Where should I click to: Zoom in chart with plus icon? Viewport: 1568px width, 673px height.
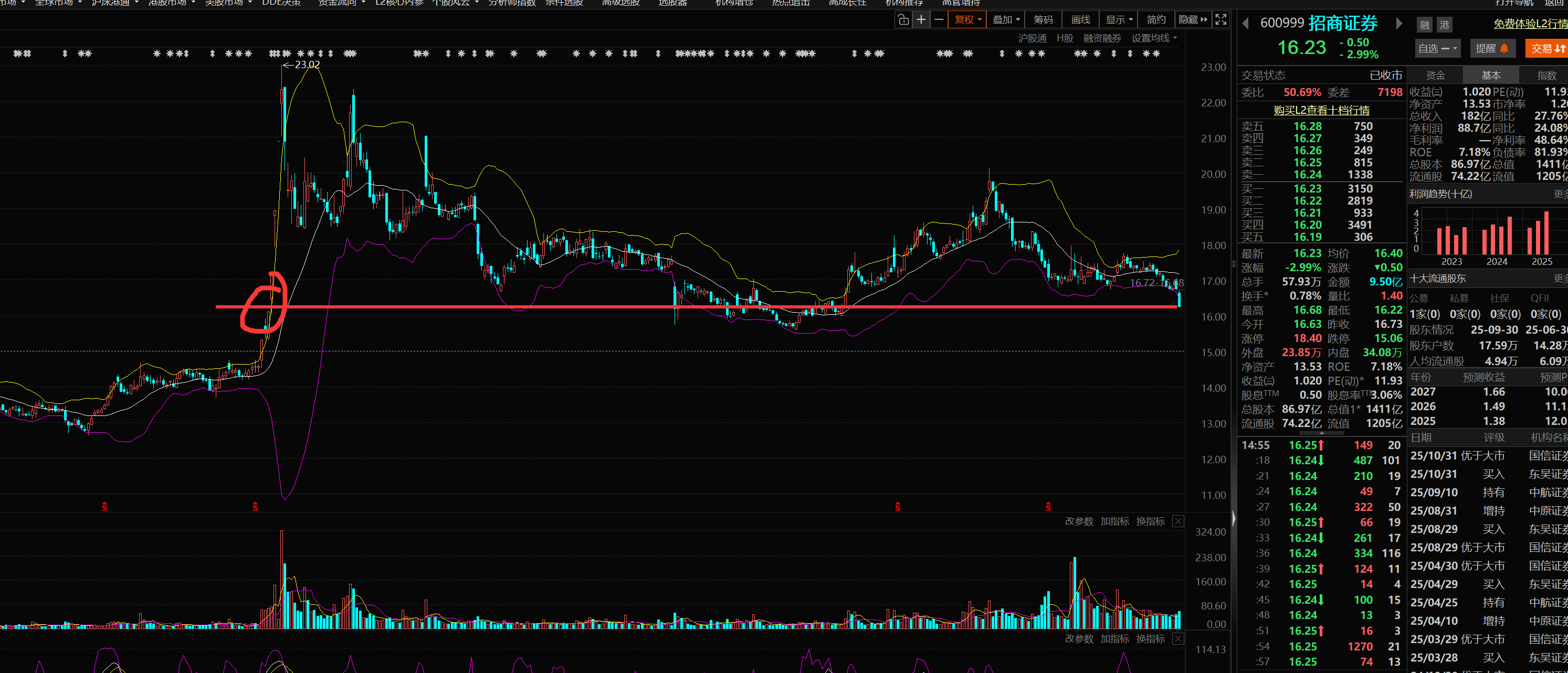922,19
